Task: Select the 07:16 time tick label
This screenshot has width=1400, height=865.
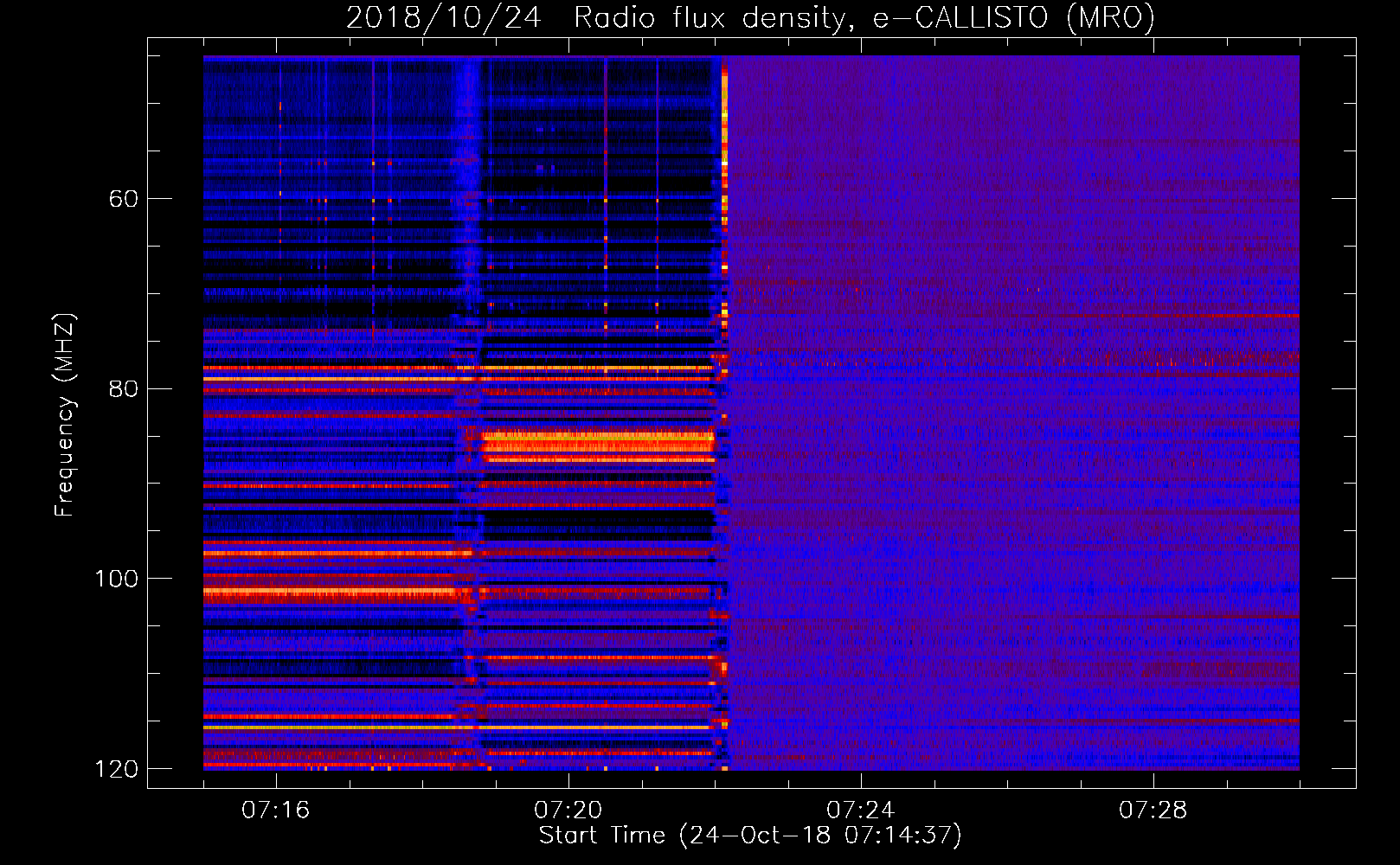Action: click(x=276, y=810)
